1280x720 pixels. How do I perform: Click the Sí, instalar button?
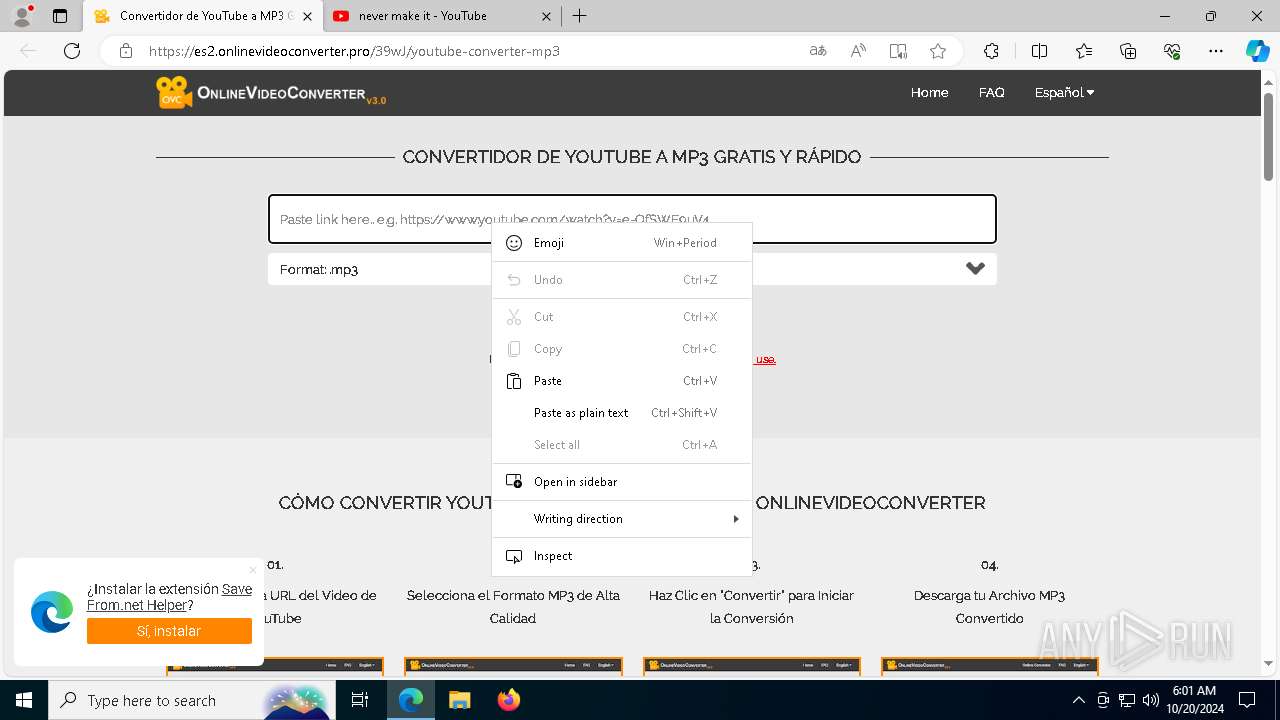pyautogui.click(x=169, y=631)
